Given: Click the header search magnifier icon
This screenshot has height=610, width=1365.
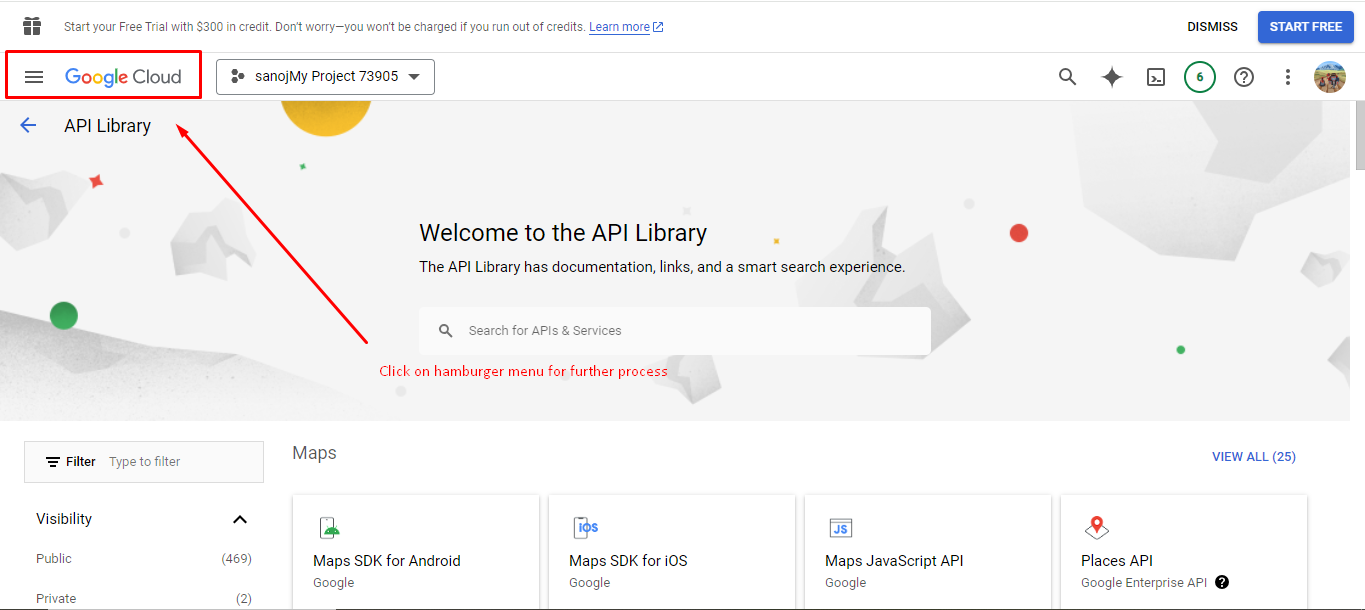Looking at the screenshot, I should (x=1067, y=77).
